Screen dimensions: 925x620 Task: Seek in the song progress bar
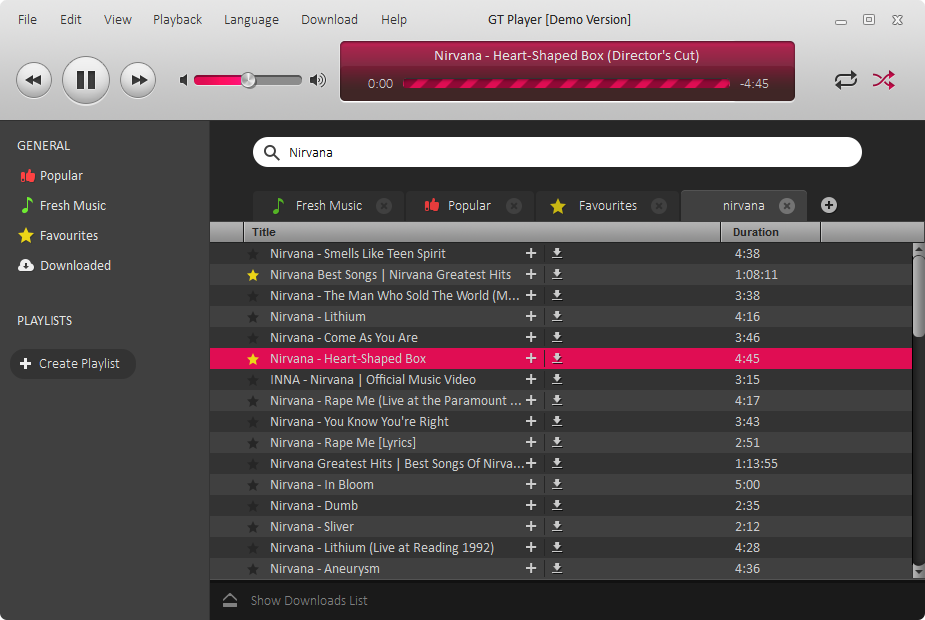tap(566, 84)
